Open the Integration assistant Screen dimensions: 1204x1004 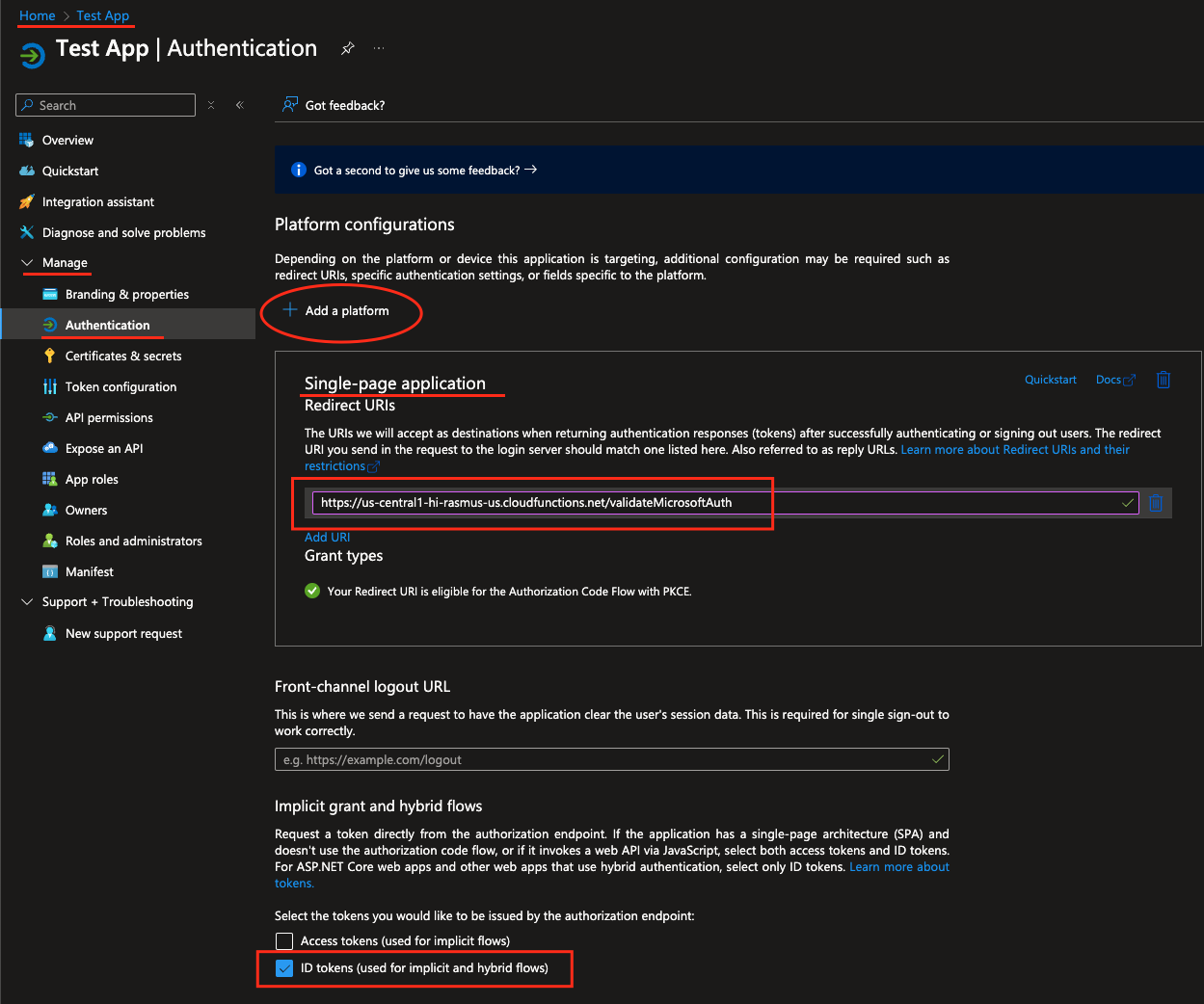pyautogui.click(x=98, y=201)
